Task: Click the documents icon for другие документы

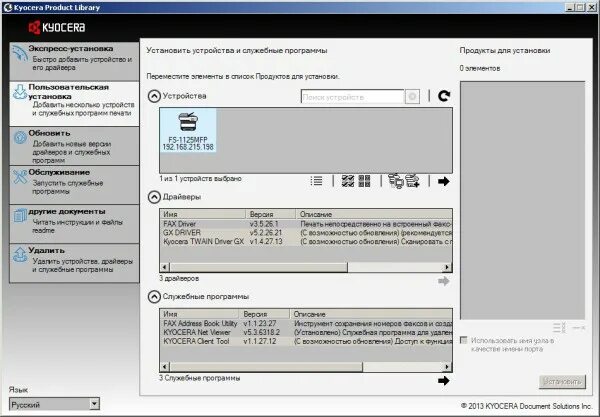Action: 20,215
